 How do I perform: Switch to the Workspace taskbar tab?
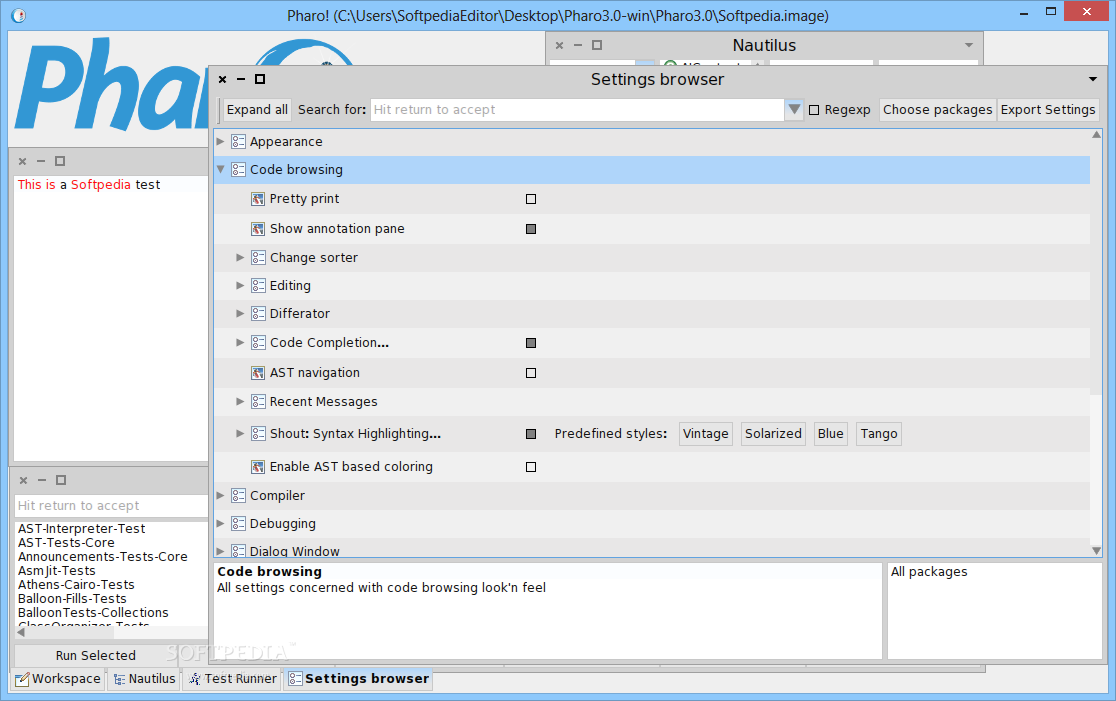pos(58,679)
